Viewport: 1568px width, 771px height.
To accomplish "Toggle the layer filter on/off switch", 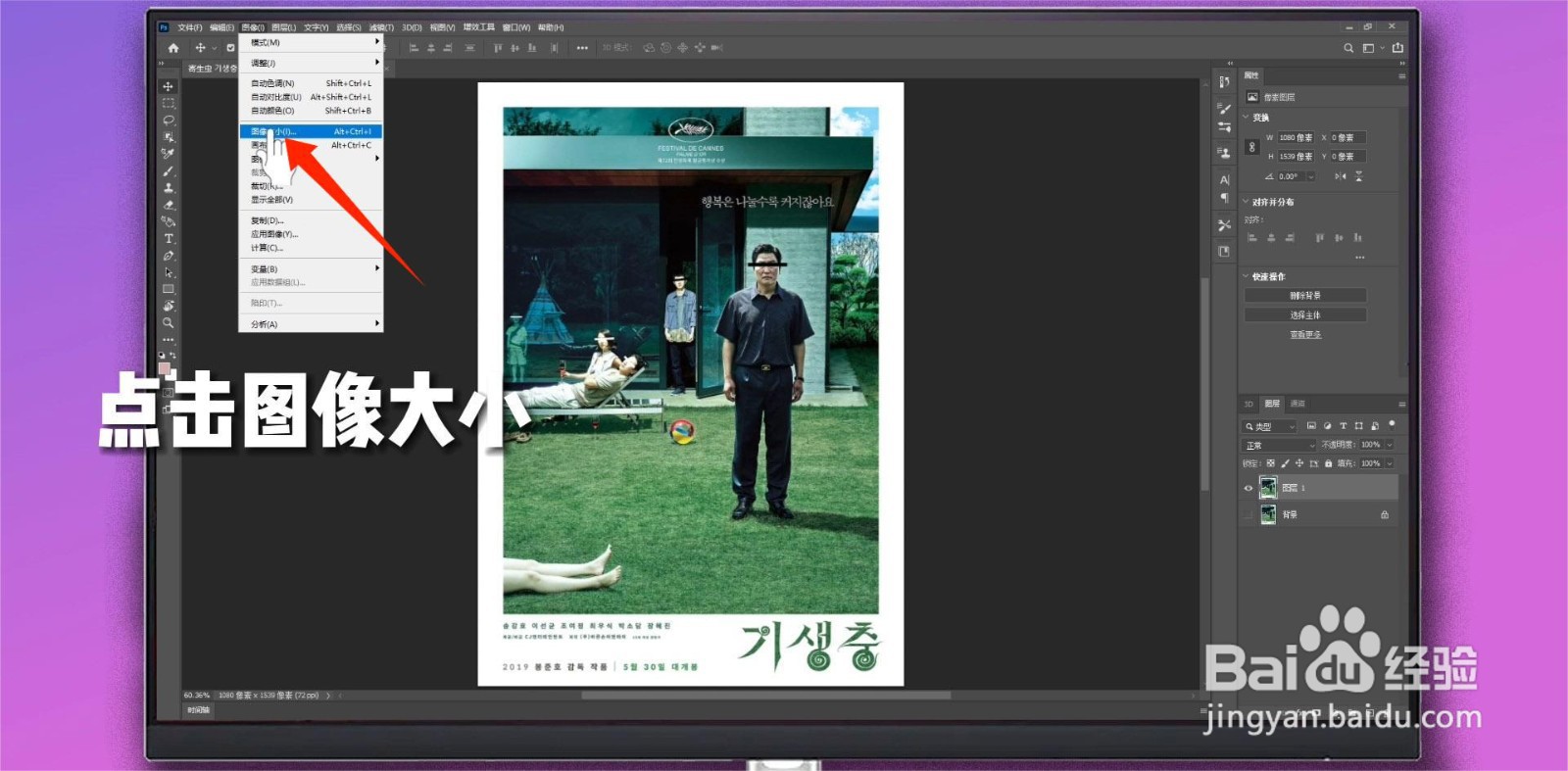I will [1392, 425].
